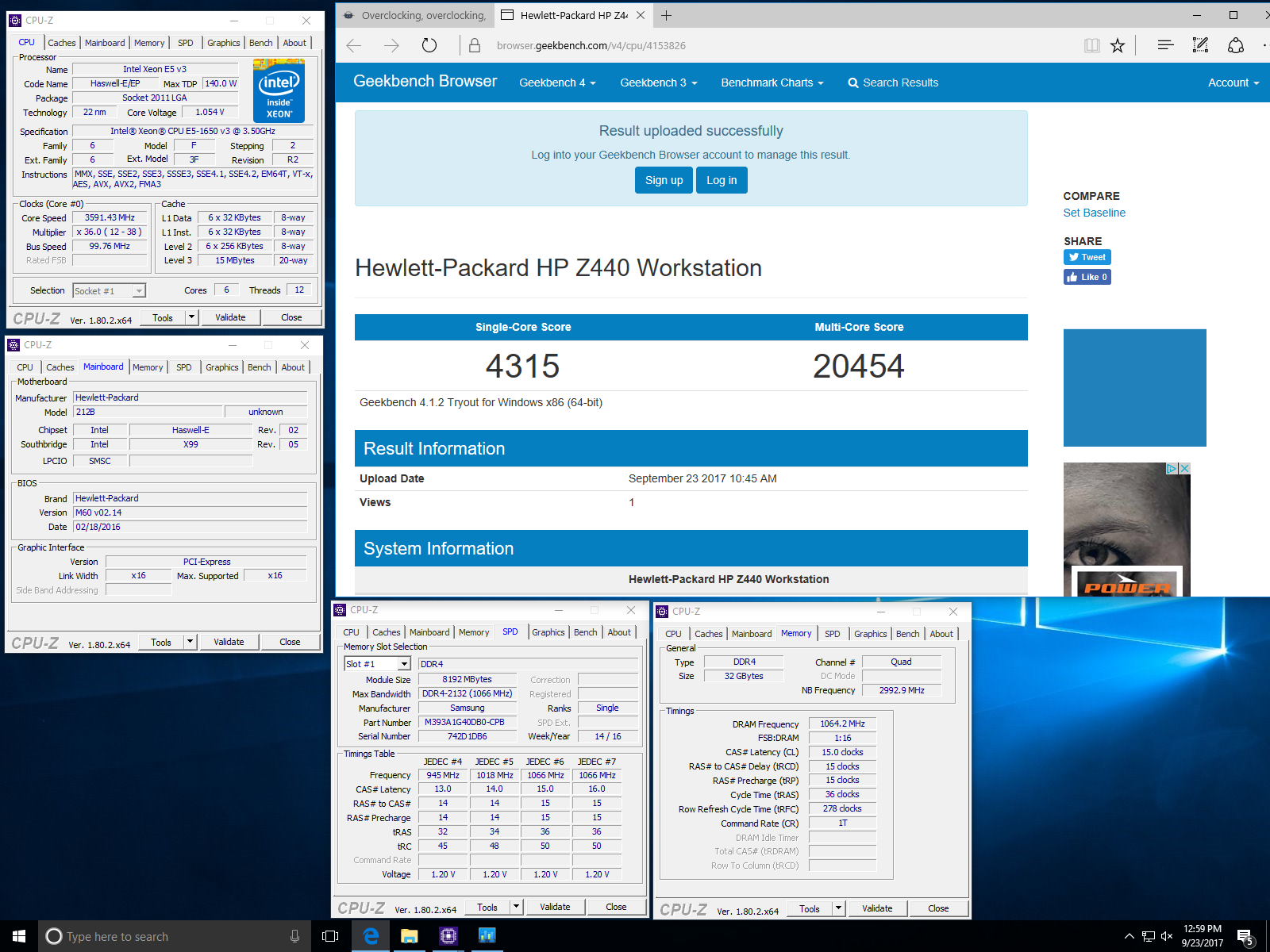Click the CPU-Z taskbar icon
This screenshot has width=1270, height=952.
[448, 936]
